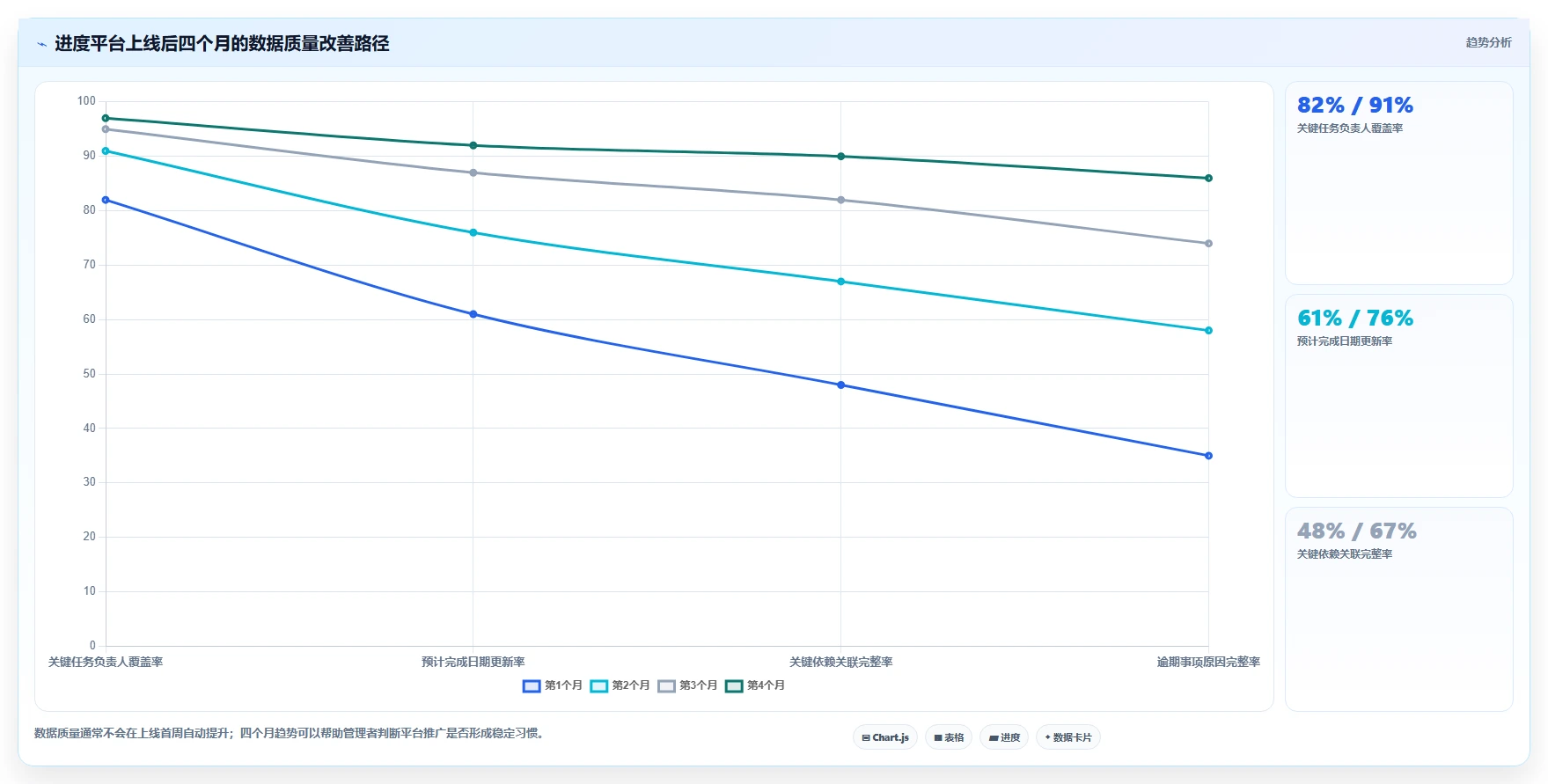Click the trend icon beside the chart title
The image size is (1548, 784).
(x=41, y=44)
